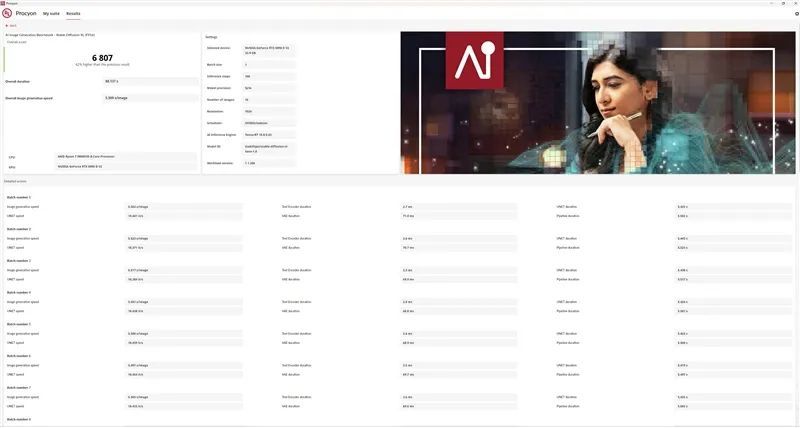Image resolution: width=800 pixels, height=428 pixels.
Task: Click the AI inference engine value
Action: pos(269,135)
